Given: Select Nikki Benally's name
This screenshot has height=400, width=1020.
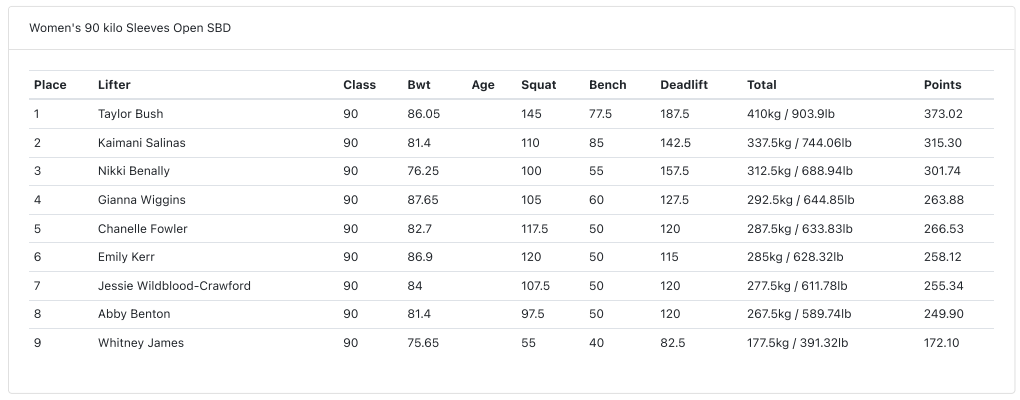Looking at the screenshot, I should coord(134,171).
